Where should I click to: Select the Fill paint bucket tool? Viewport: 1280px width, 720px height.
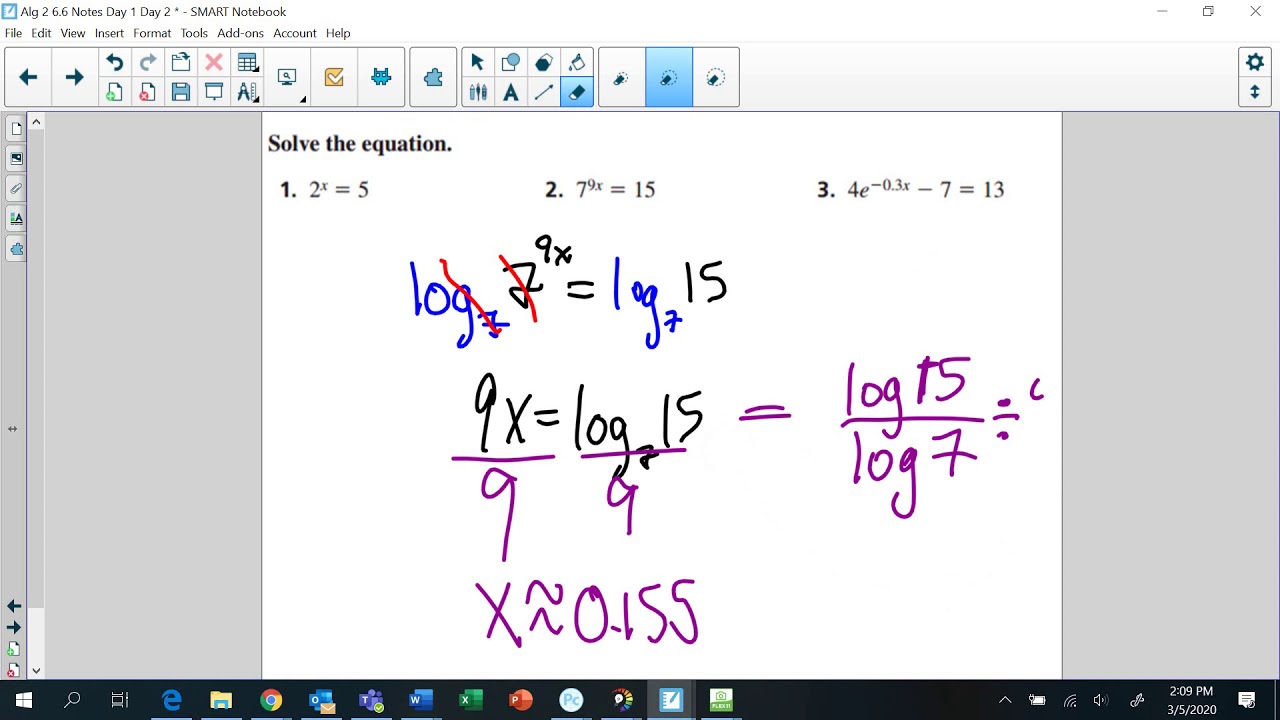[576, 63]
